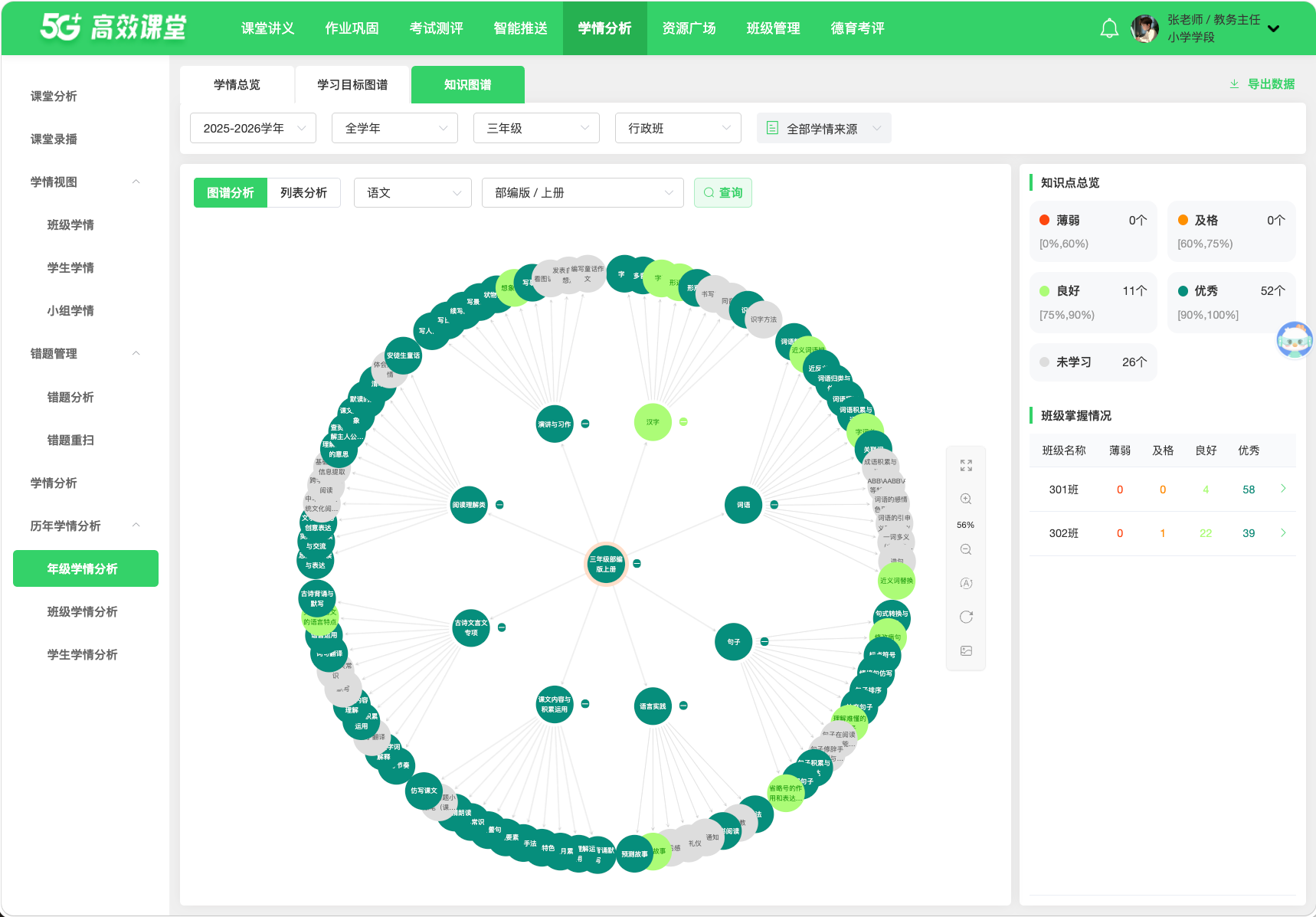Click the 5G 高效课堂 logo

pos(113,27)
